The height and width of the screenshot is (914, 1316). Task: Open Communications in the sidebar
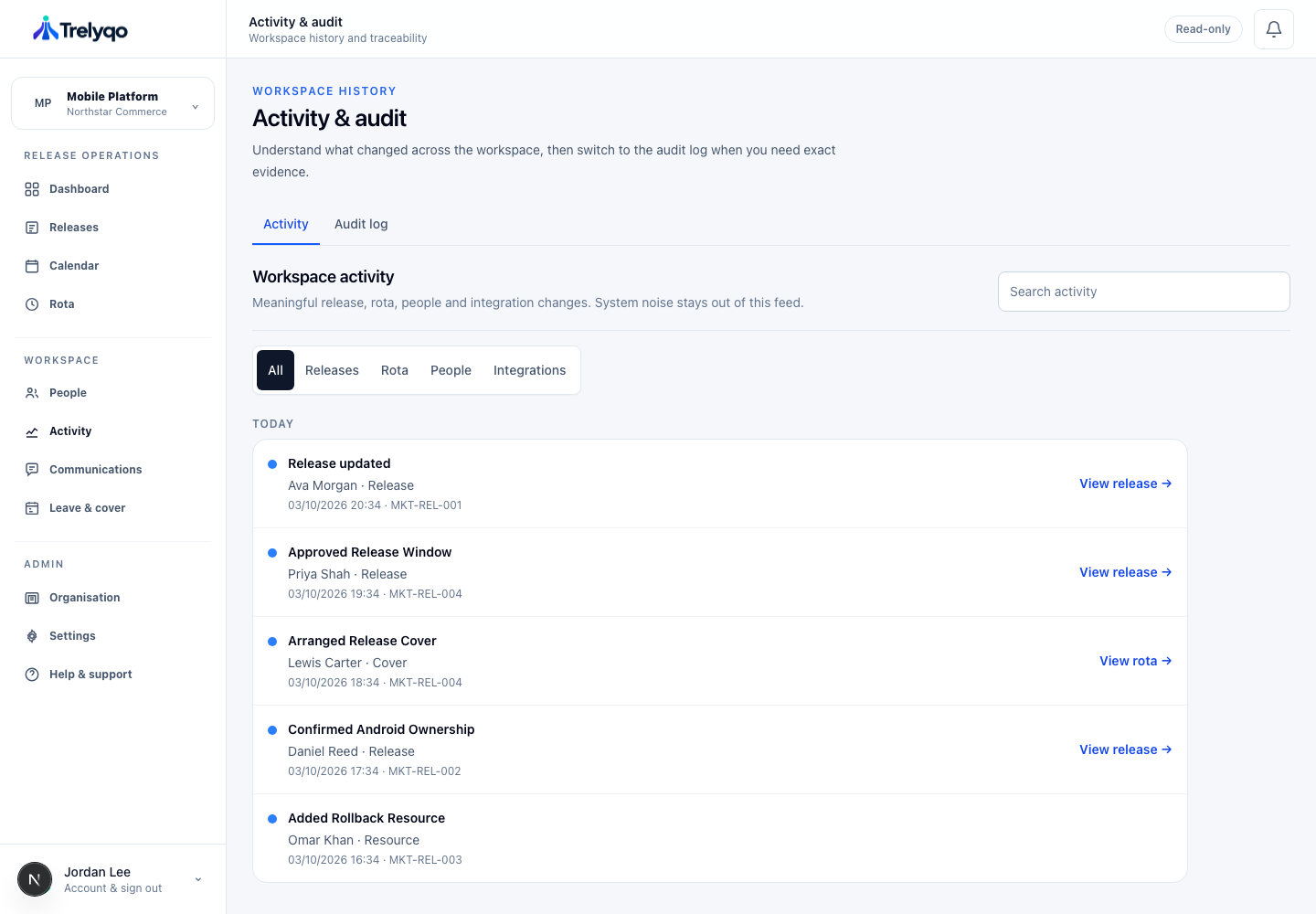113,470
